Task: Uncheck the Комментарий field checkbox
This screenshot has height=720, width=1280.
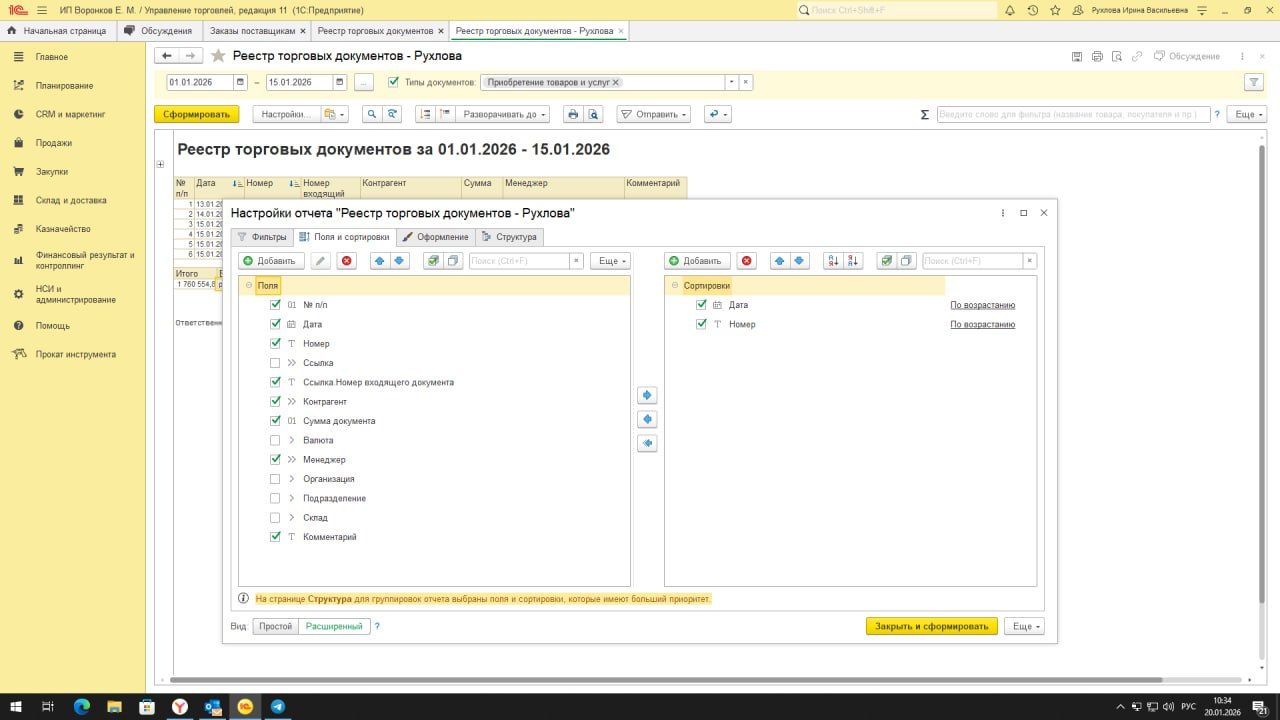Action: [275, 537]
